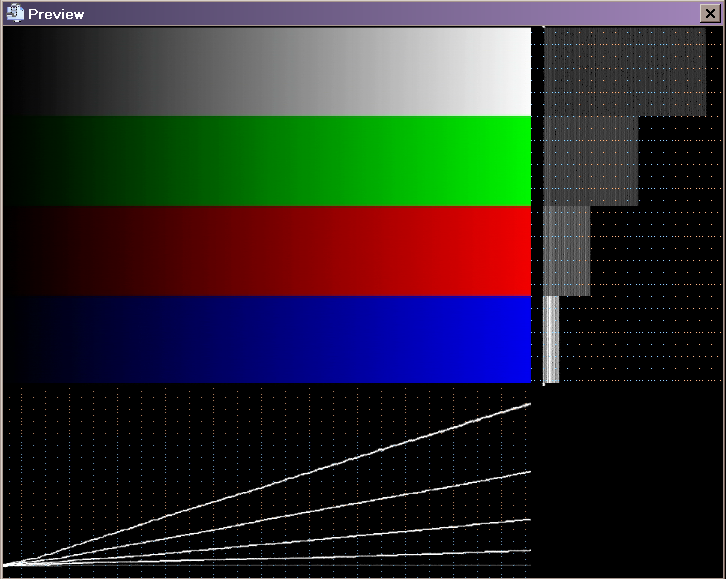Close the Preview window

click(710, 13)
